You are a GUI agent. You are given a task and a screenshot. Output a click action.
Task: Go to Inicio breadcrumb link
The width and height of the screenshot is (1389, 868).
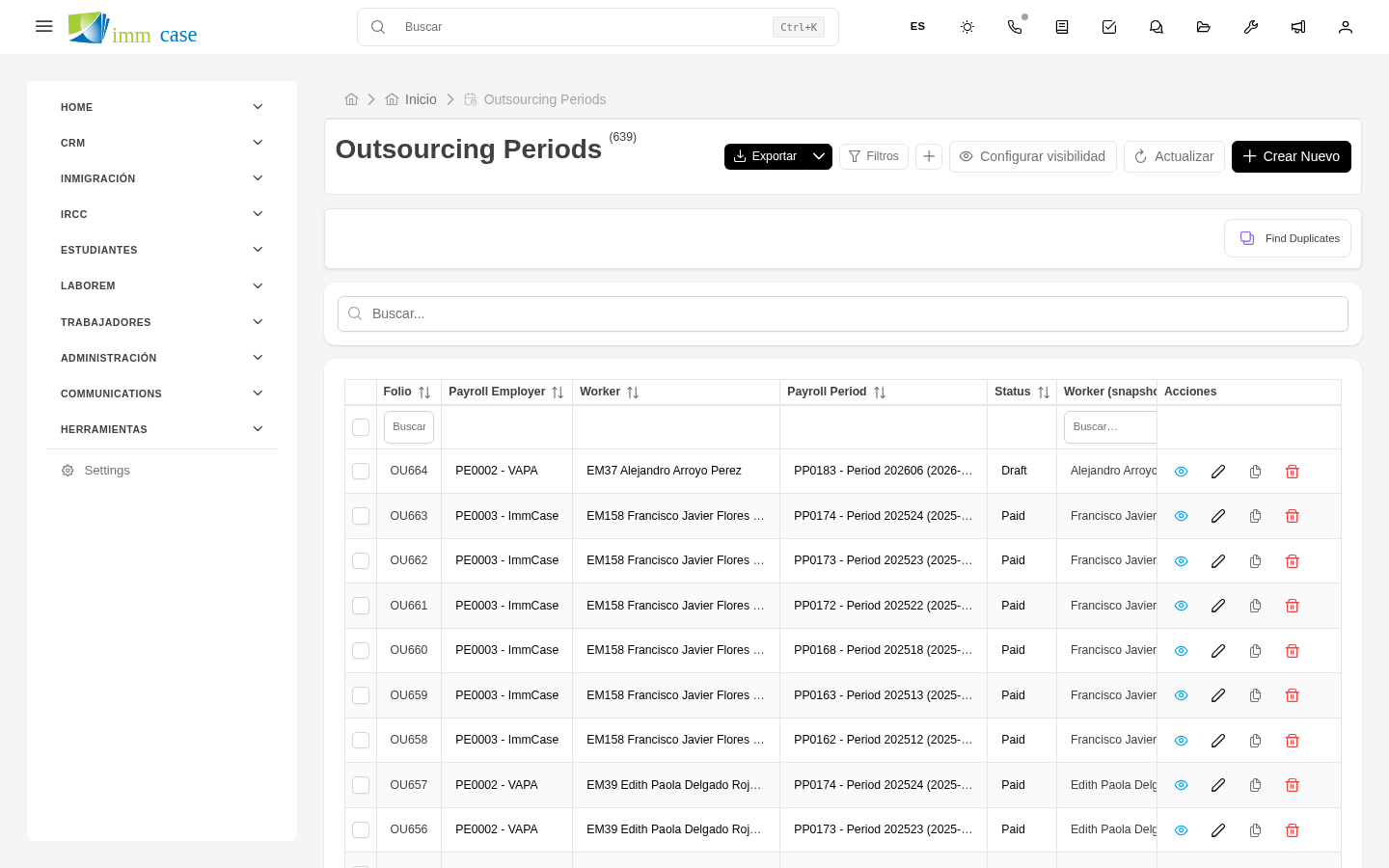click(411, 99)
